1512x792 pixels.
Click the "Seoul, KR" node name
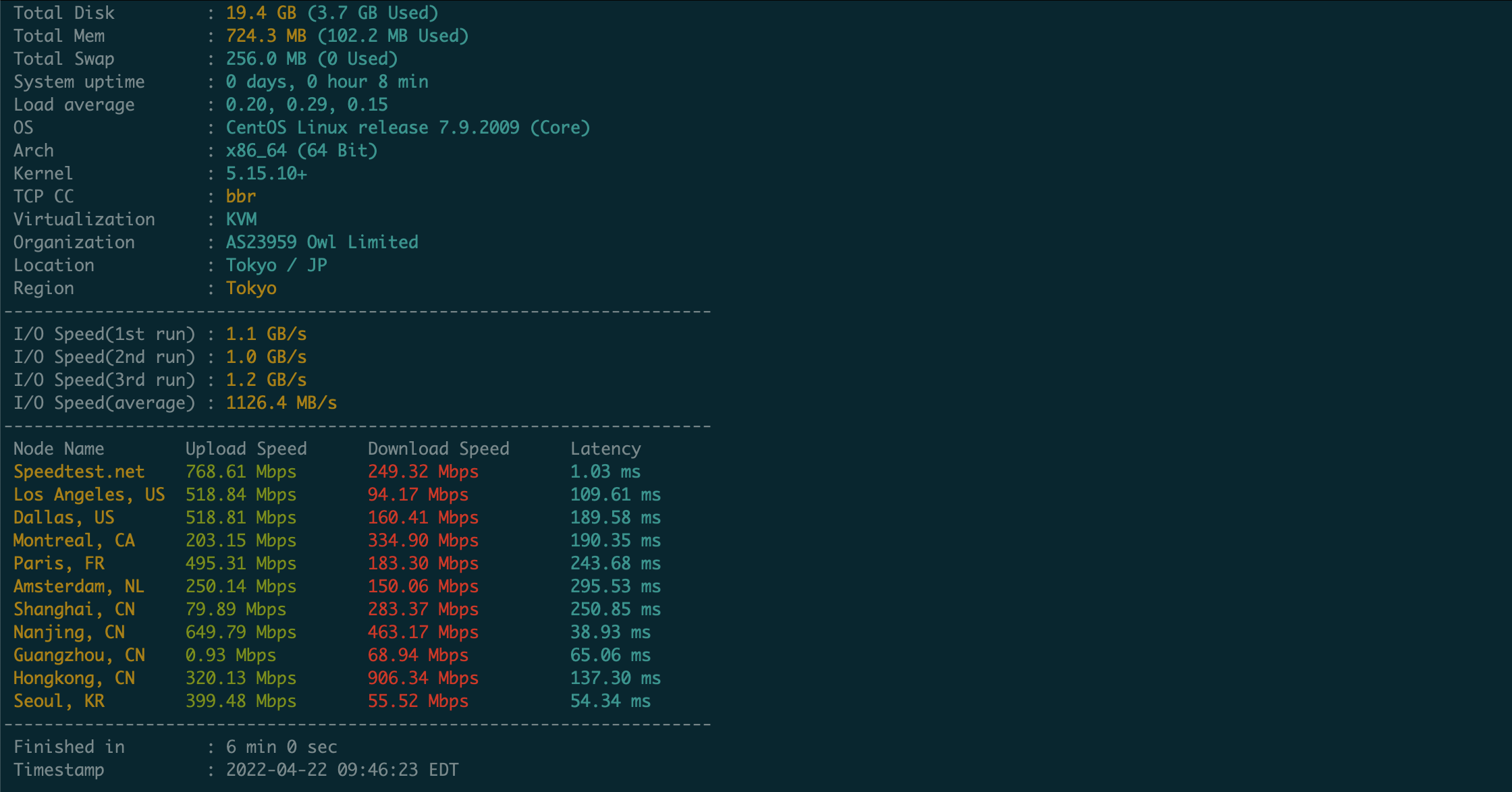(59, 701)
